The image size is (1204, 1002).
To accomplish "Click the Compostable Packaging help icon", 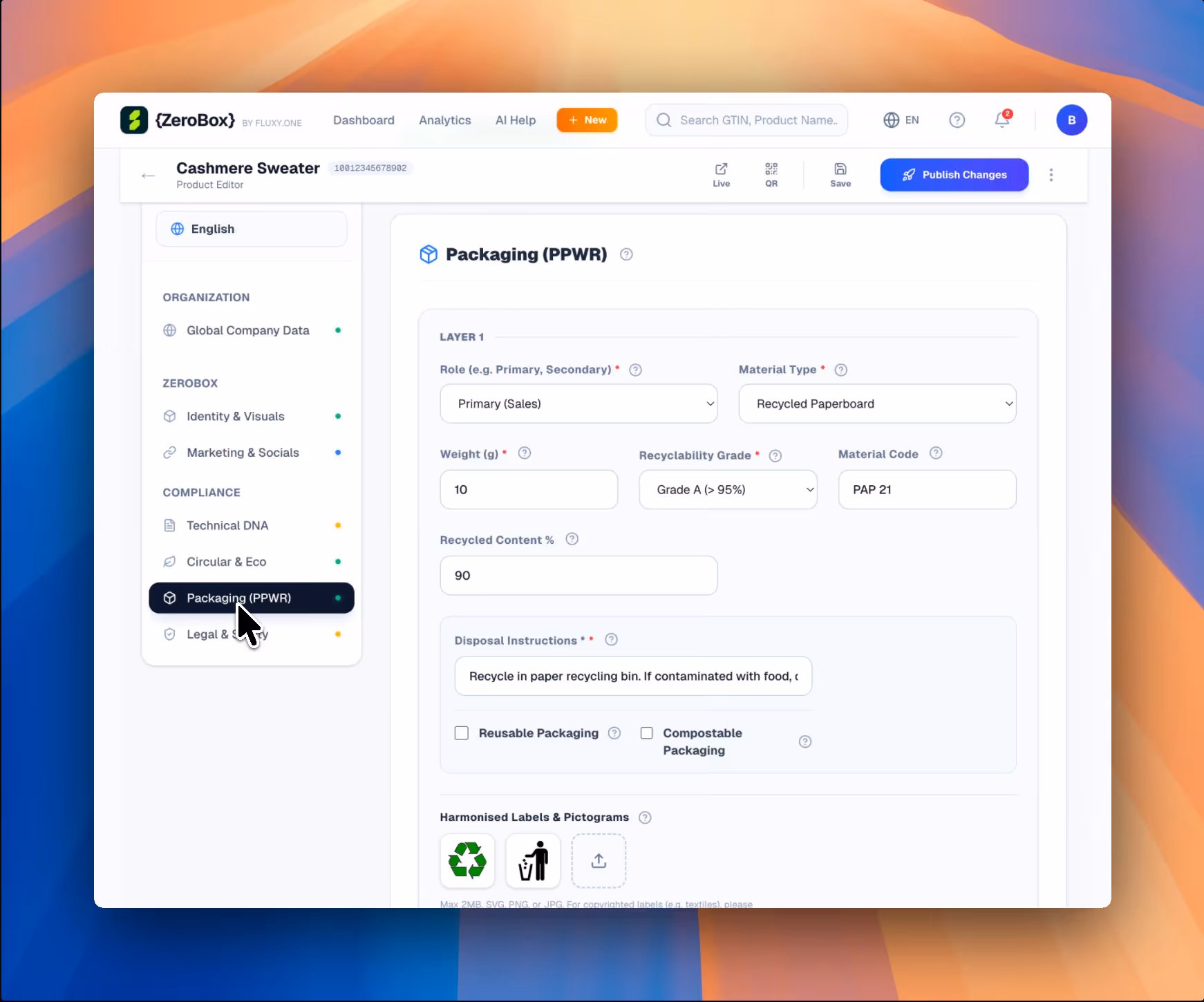I will pos(805,741).
